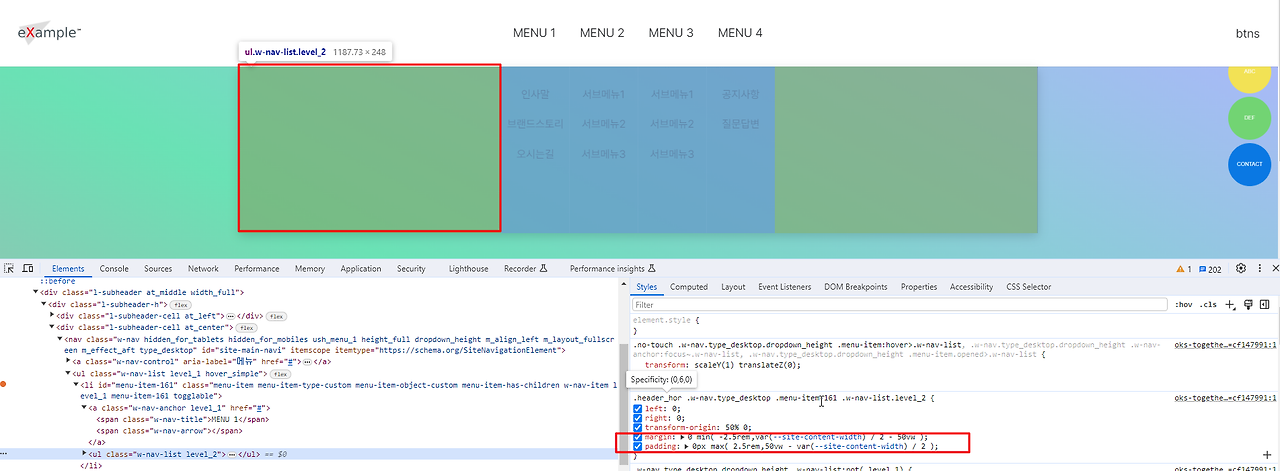Click the blue CONTACT circle button
Screen dimensions: 1280x471
point(1249,164)
